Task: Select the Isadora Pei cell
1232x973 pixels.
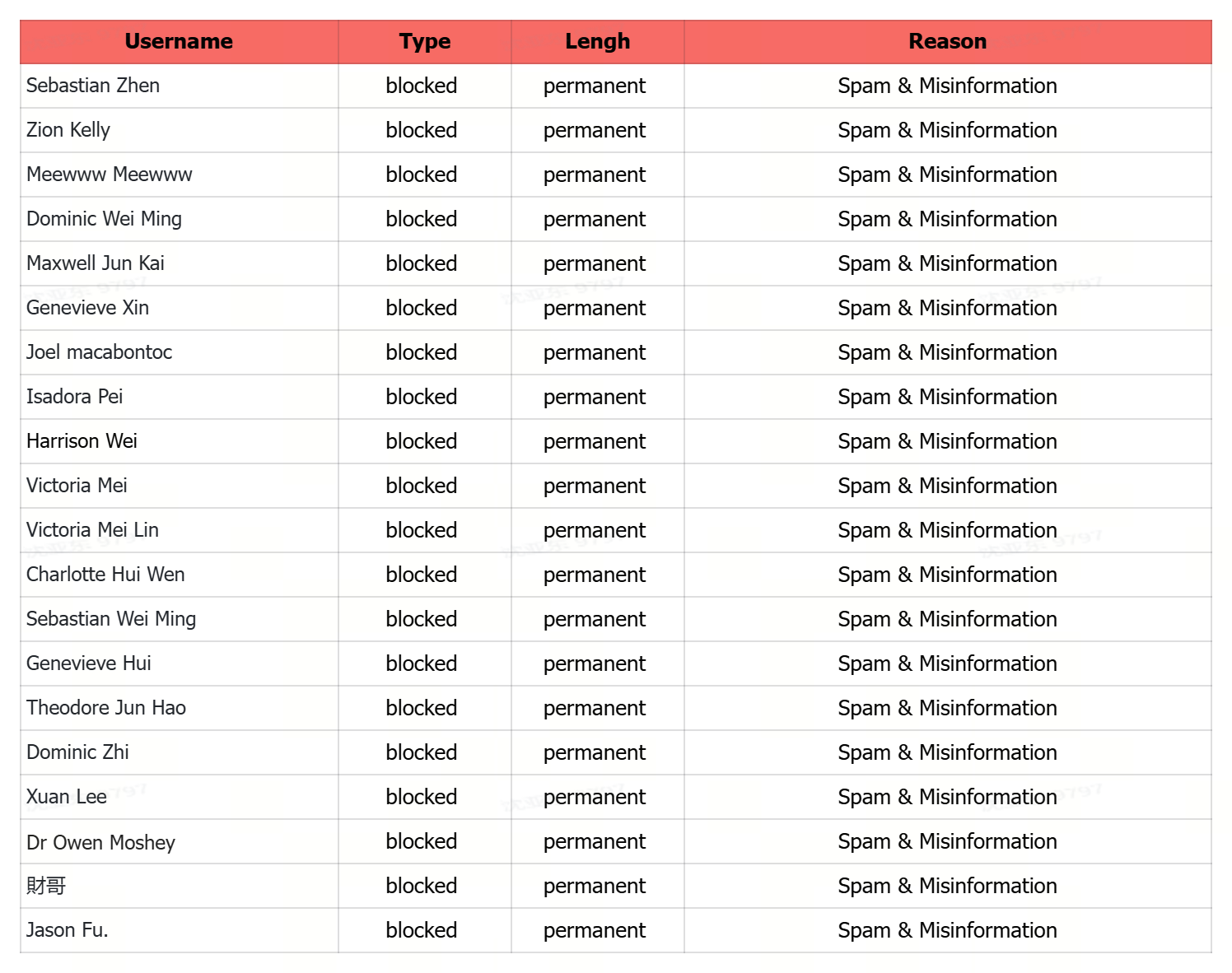Action: tap(75, 397)
